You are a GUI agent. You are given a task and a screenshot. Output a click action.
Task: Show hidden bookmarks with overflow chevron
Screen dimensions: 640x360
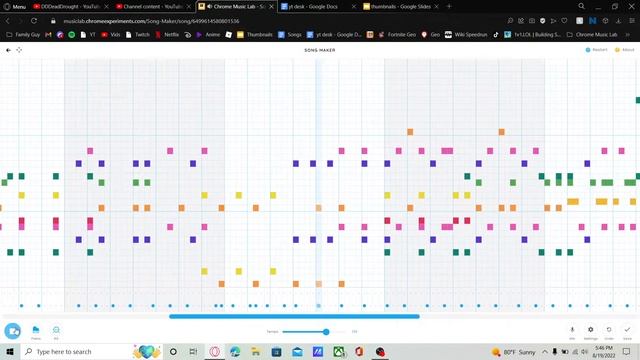click(x=628, y=35)
